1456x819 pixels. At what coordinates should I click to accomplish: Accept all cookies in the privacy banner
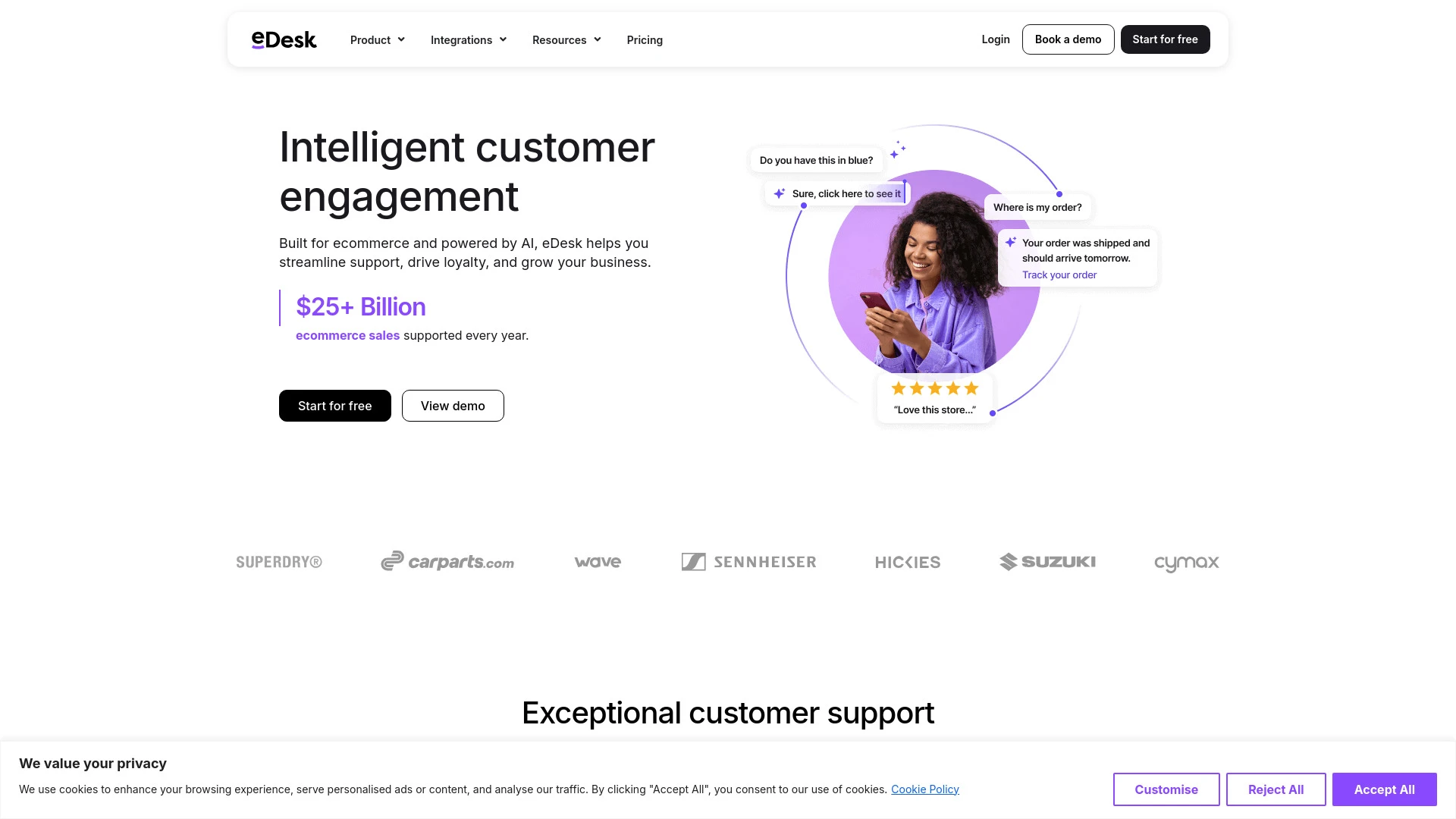point(1384,789)
